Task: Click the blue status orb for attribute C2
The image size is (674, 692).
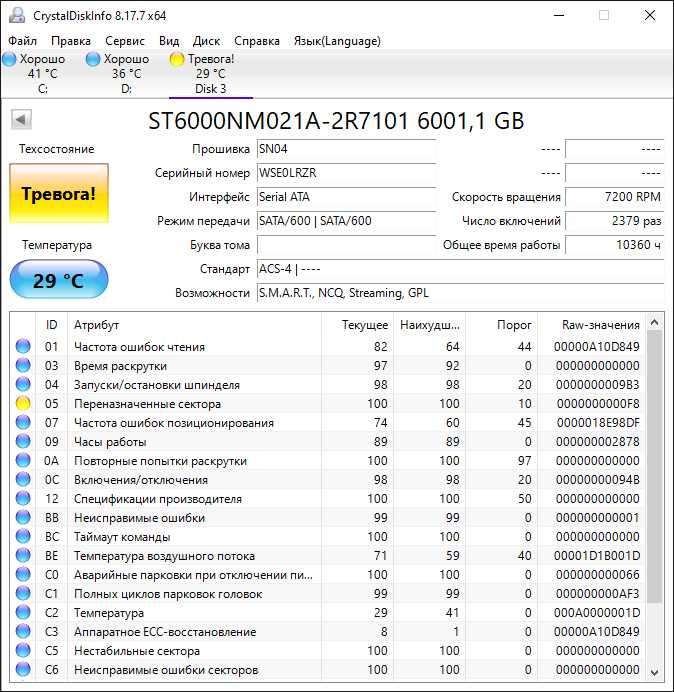Action: pos(23,612)
